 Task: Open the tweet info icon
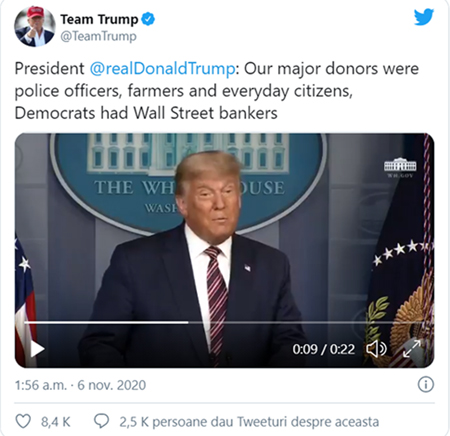pyautogui.click(x=426, y=384)
